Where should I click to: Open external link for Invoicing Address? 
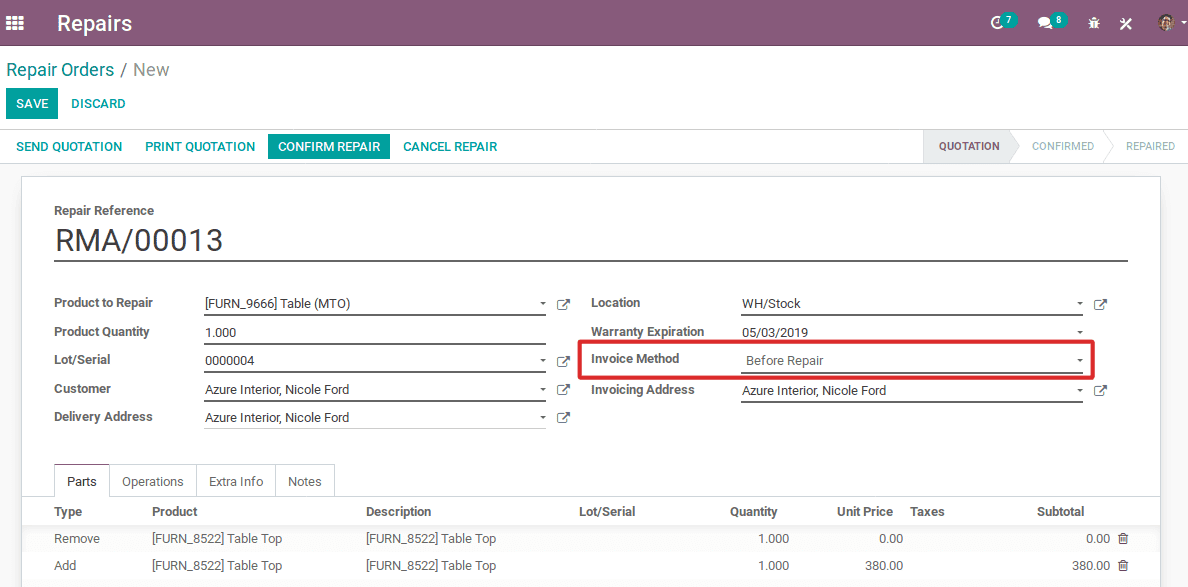1100,391
